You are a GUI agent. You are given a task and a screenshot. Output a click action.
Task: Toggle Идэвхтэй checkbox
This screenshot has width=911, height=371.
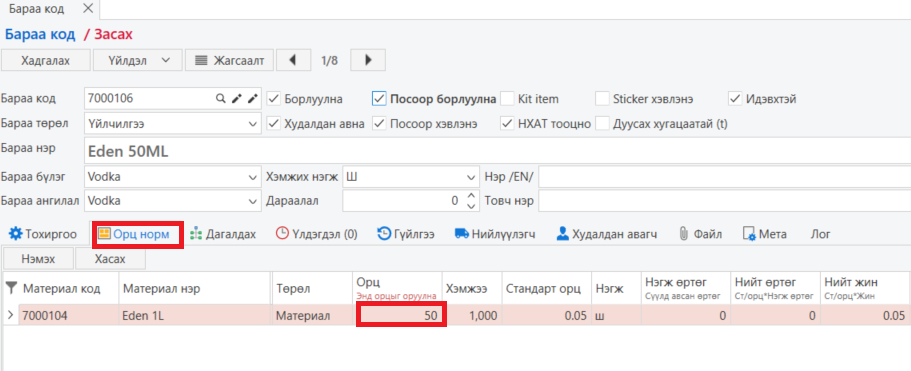click(x=735, y=99)
